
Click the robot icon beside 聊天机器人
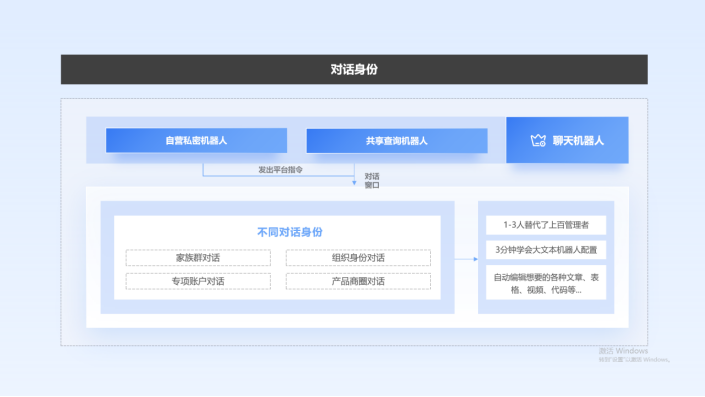(538, 141)
